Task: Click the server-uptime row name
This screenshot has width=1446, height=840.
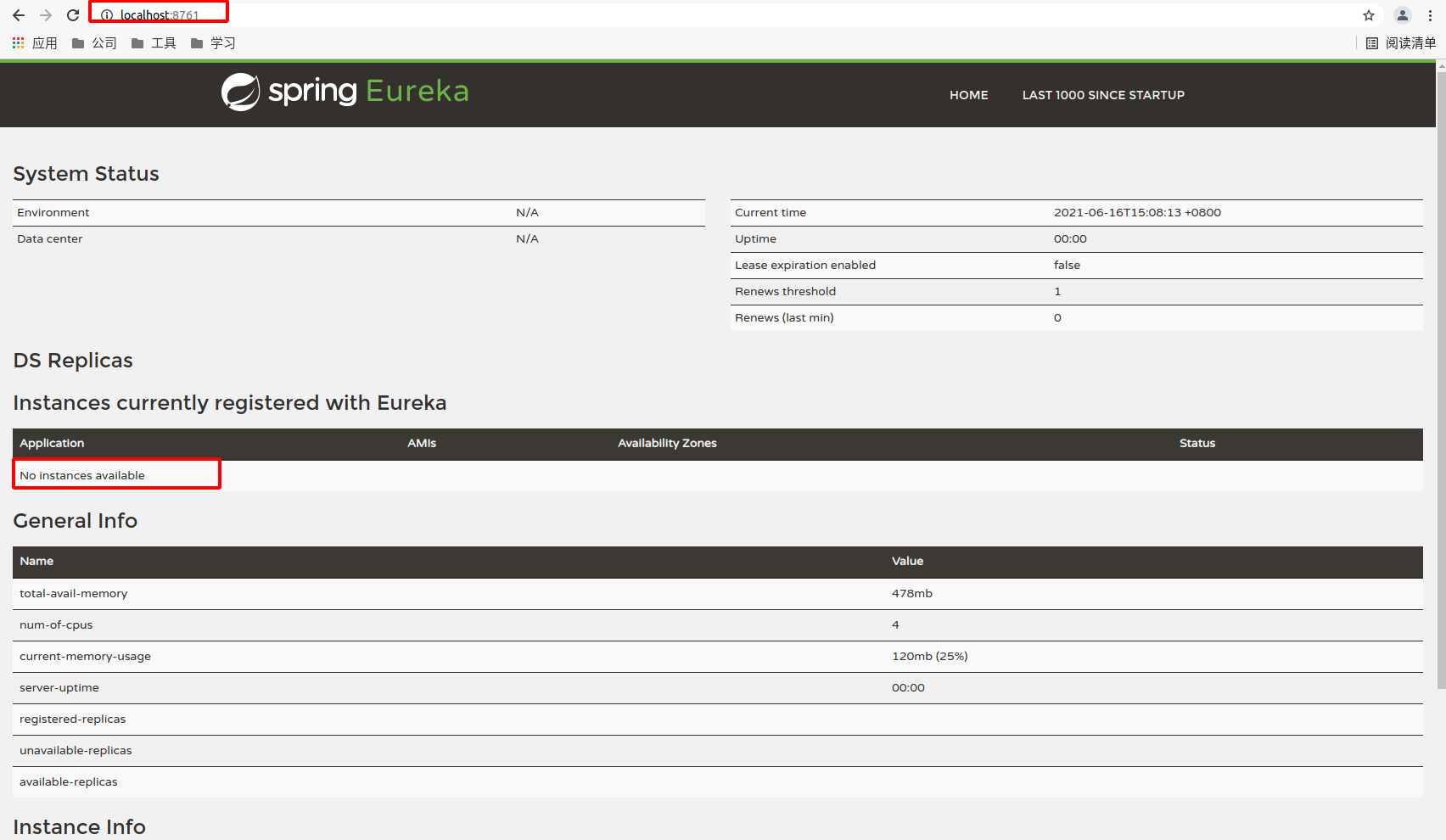Action: [59, 688]
